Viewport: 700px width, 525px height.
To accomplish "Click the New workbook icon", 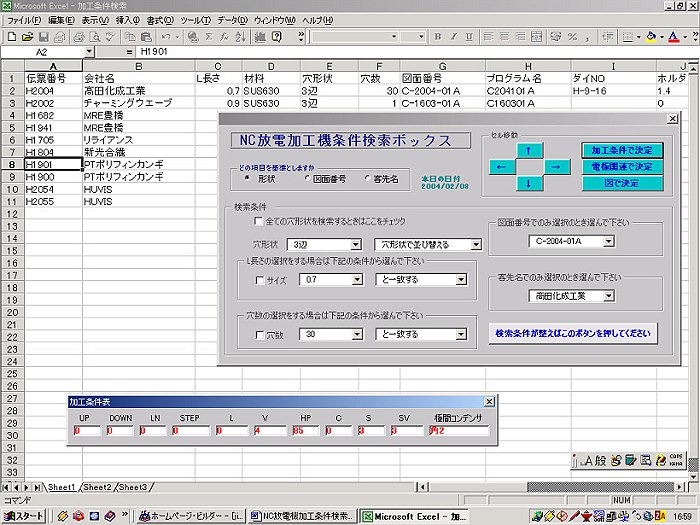I will [x=12, y=37].
